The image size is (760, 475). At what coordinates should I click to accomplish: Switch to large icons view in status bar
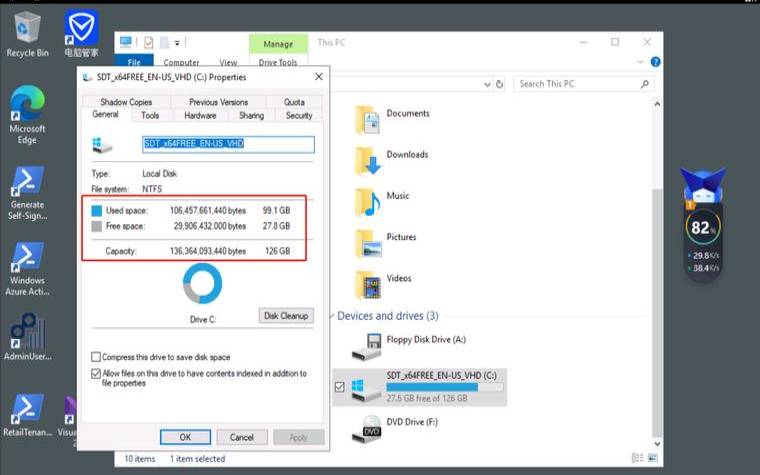[x=652, y=458]
